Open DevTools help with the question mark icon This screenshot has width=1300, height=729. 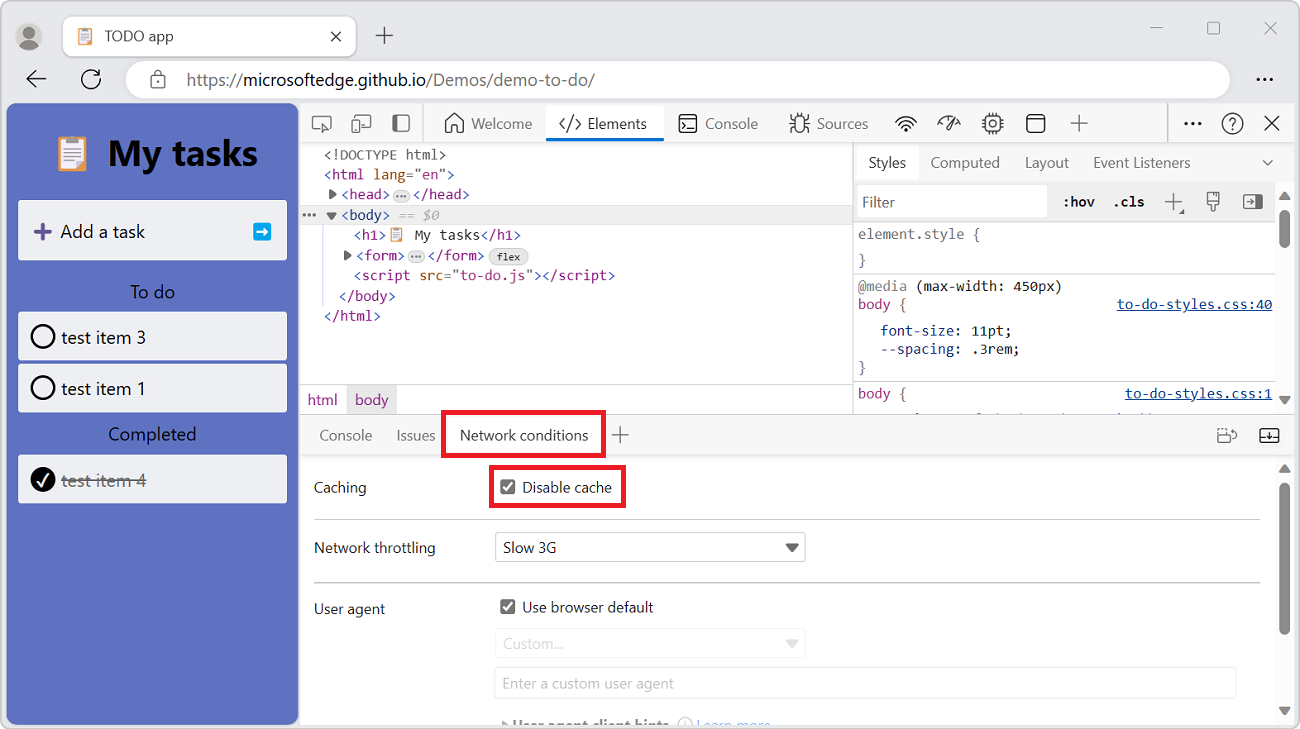coord(1232,123)
